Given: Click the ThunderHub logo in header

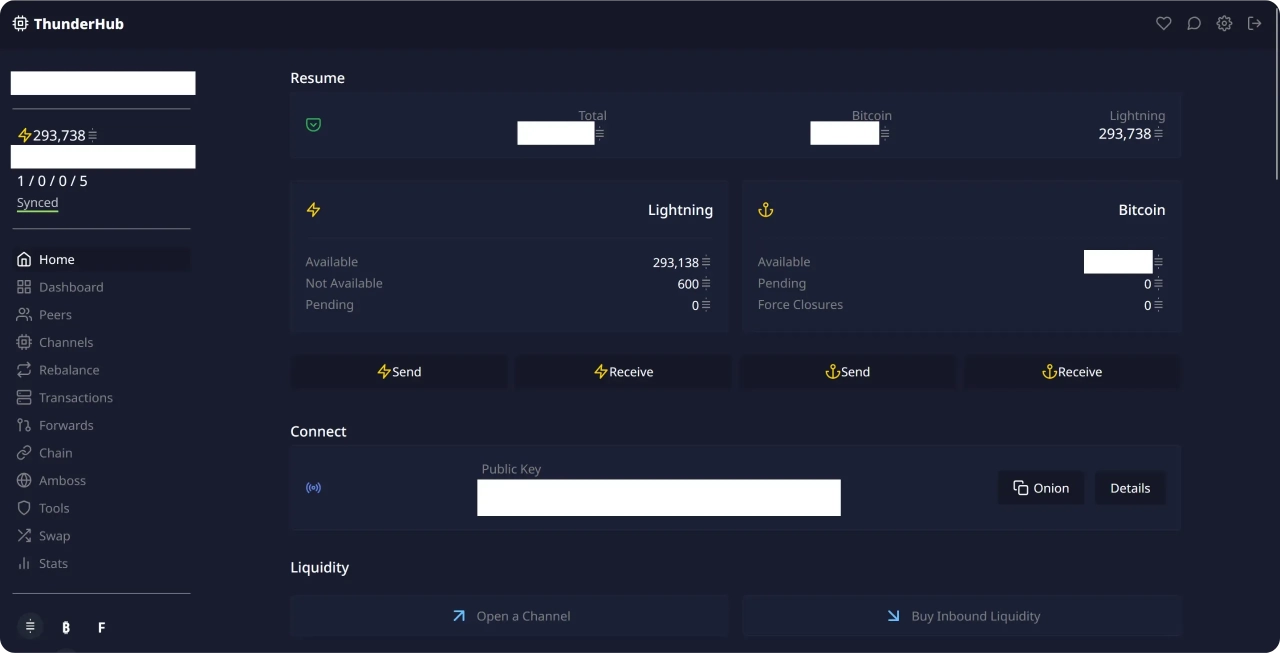Looking at the screenshot, I should (x=68, y=23).
